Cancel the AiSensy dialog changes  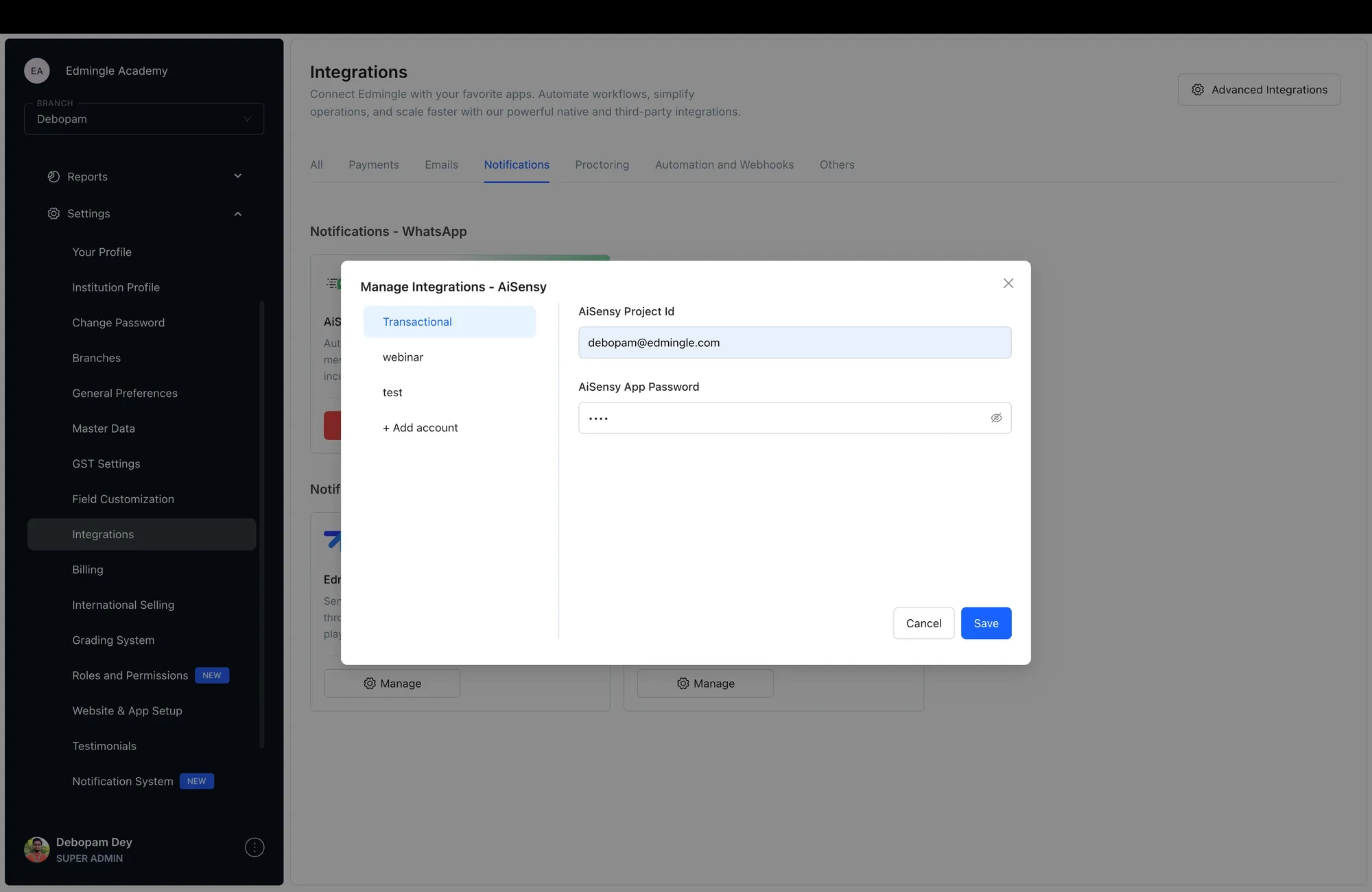click(x=923, y=623)
